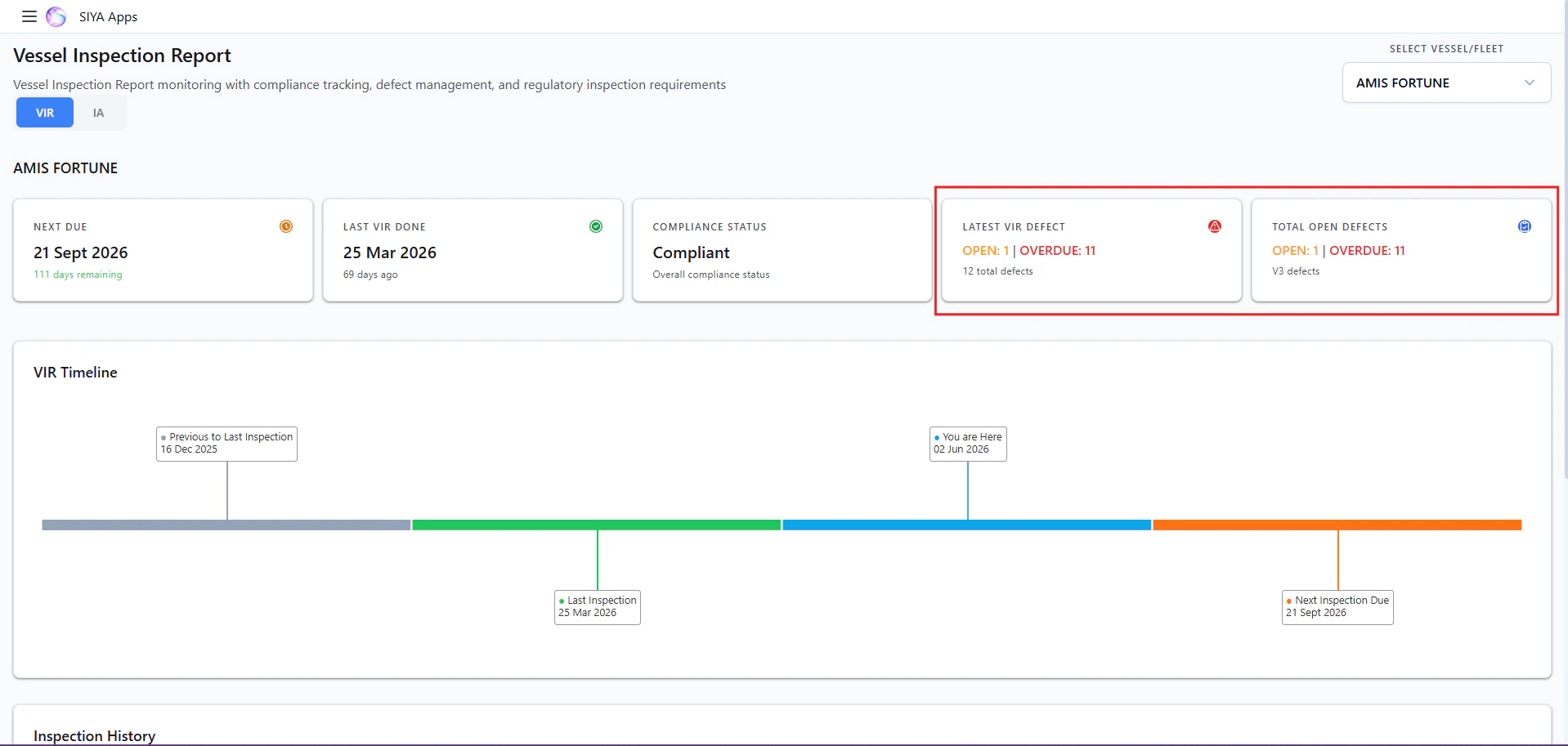Click the green check icon on Last VIR Done card
The height and width of the screenshot is (746, 1568).
pos(596,226)
